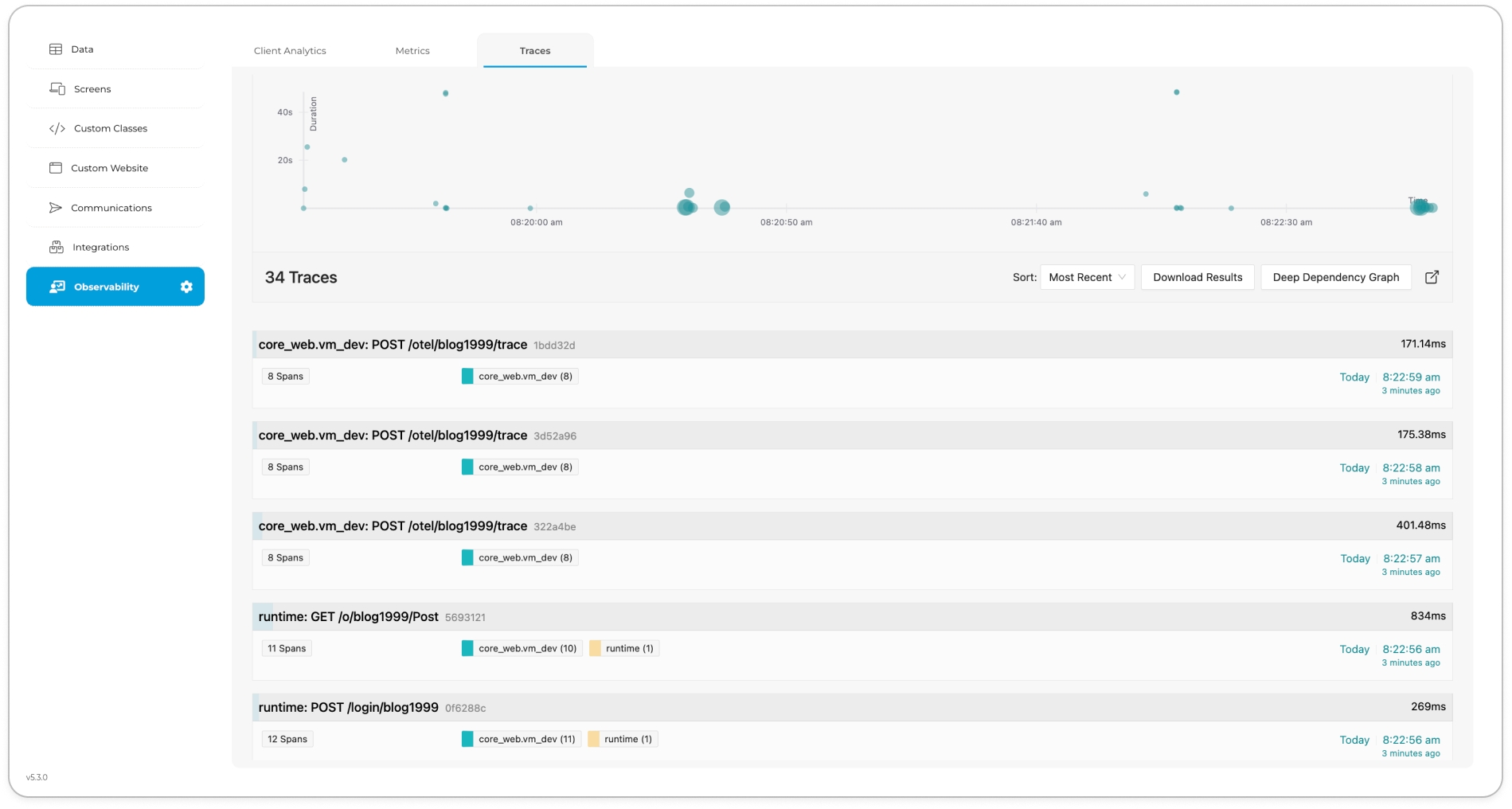The height and width of the screenshot is (809, 1512).
Task: Open Observability settings gear icon
Action: click(x=186, y=287)
